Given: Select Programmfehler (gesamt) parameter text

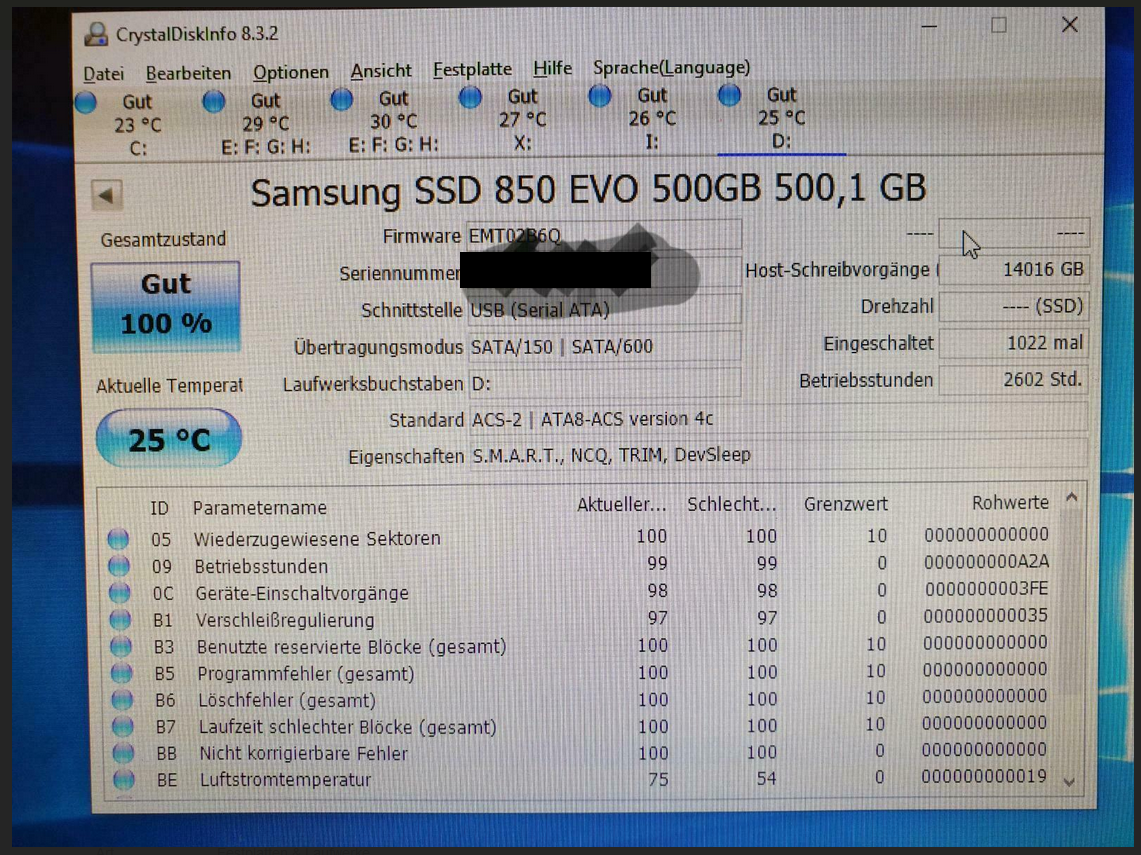Looking at the screenshot, I should (306, 674).
